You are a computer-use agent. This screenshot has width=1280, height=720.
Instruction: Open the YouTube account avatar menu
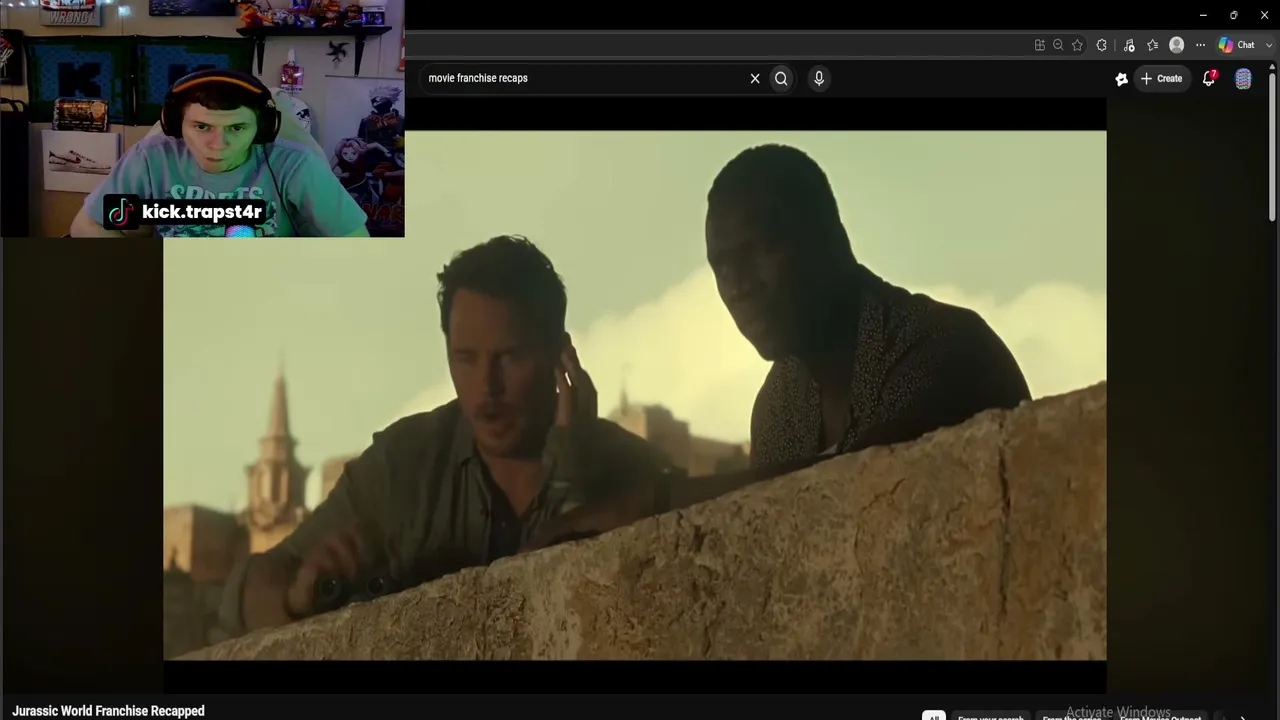(1243, 79)
